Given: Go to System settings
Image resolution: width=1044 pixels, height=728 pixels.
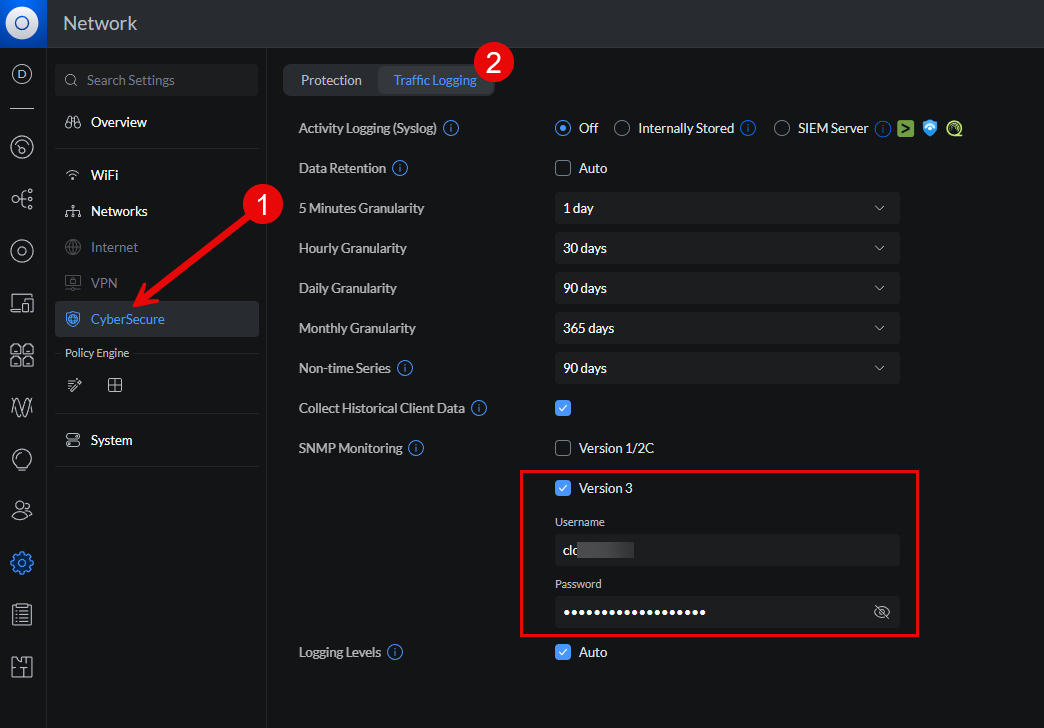Looking at the screenshot, I should (x=111, y=440).
